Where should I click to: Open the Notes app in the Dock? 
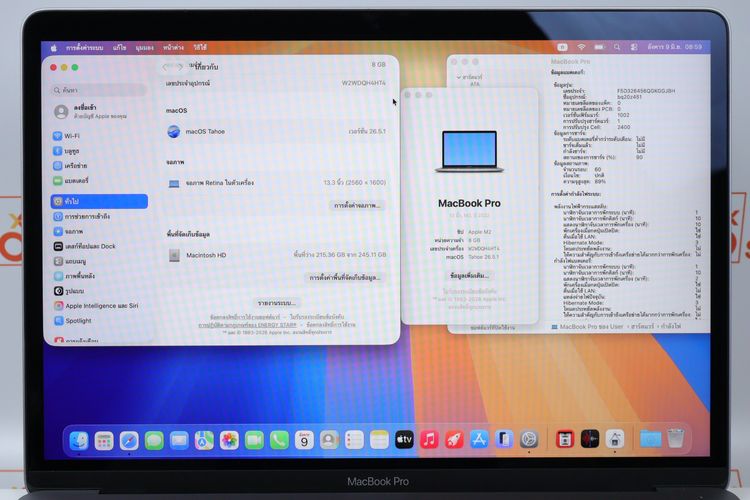(379, 440)
